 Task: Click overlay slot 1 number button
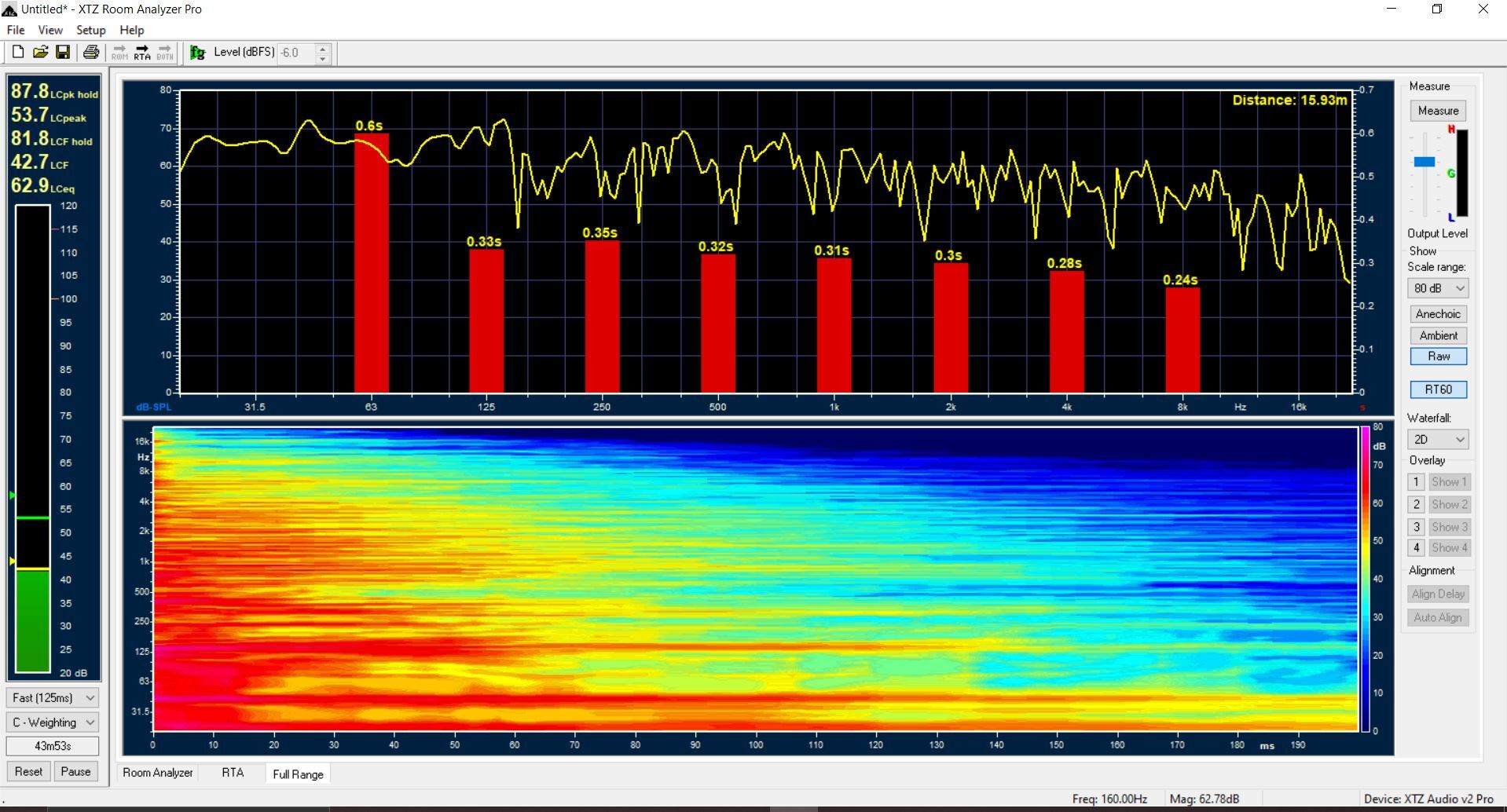pos(1416,482)
